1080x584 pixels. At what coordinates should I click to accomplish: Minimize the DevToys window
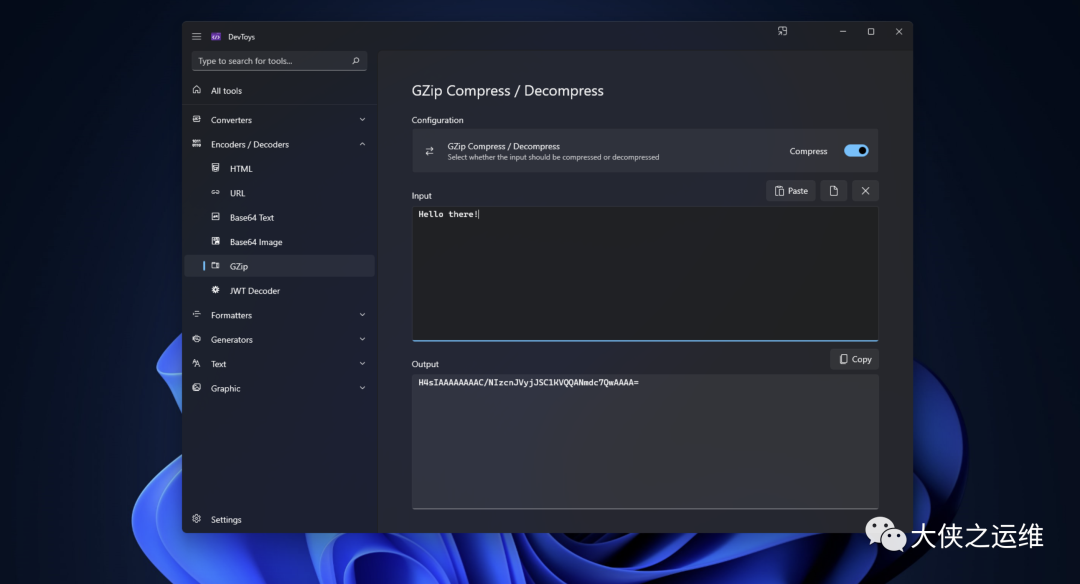coord(842,32)
